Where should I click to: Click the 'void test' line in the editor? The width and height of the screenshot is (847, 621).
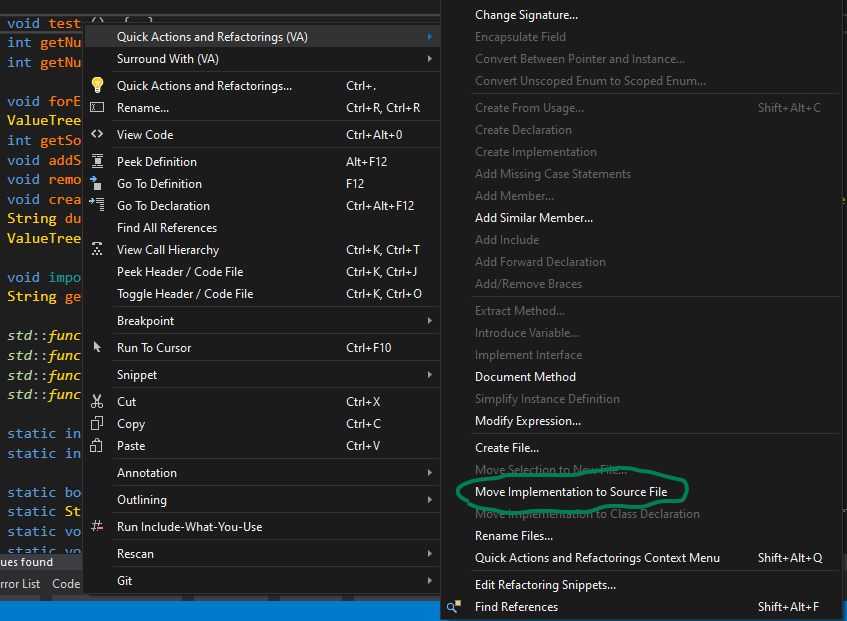point(44,24)
